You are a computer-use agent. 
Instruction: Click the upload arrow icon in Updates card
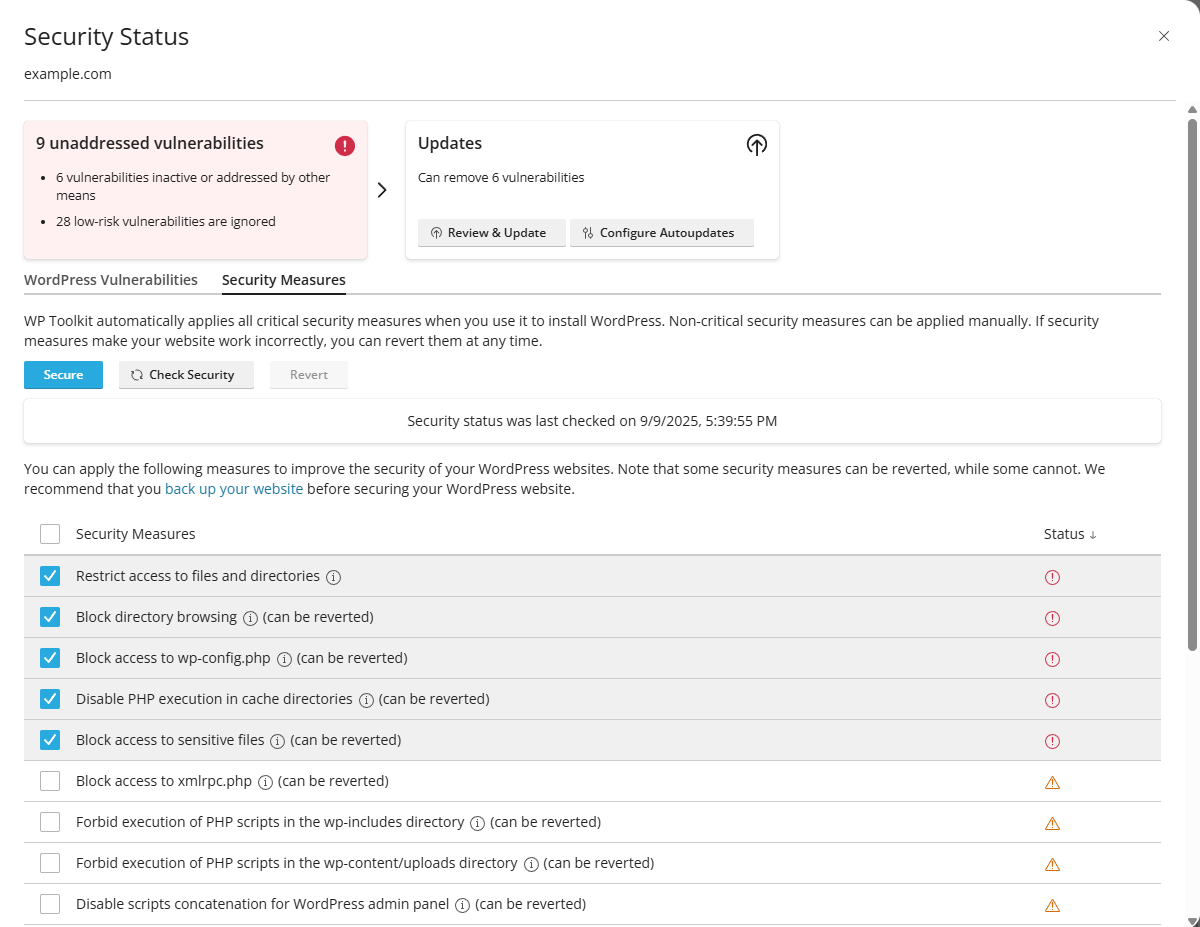pos(757,145)
